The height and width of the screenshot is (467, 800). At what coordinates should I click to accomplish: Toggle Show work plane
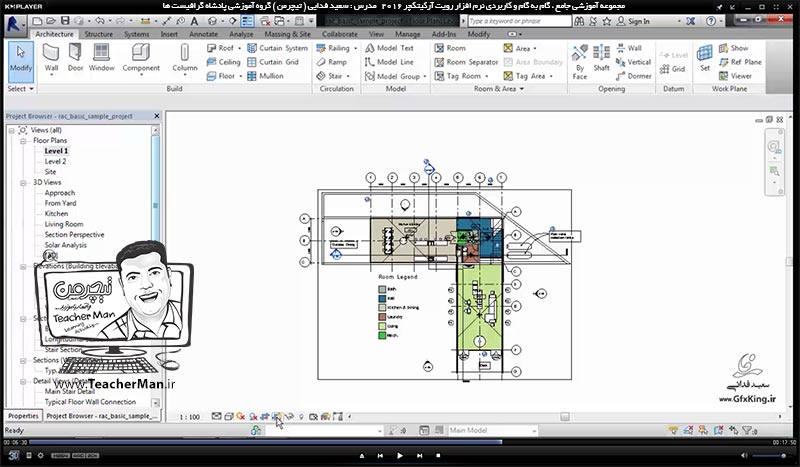pos(734,48)
